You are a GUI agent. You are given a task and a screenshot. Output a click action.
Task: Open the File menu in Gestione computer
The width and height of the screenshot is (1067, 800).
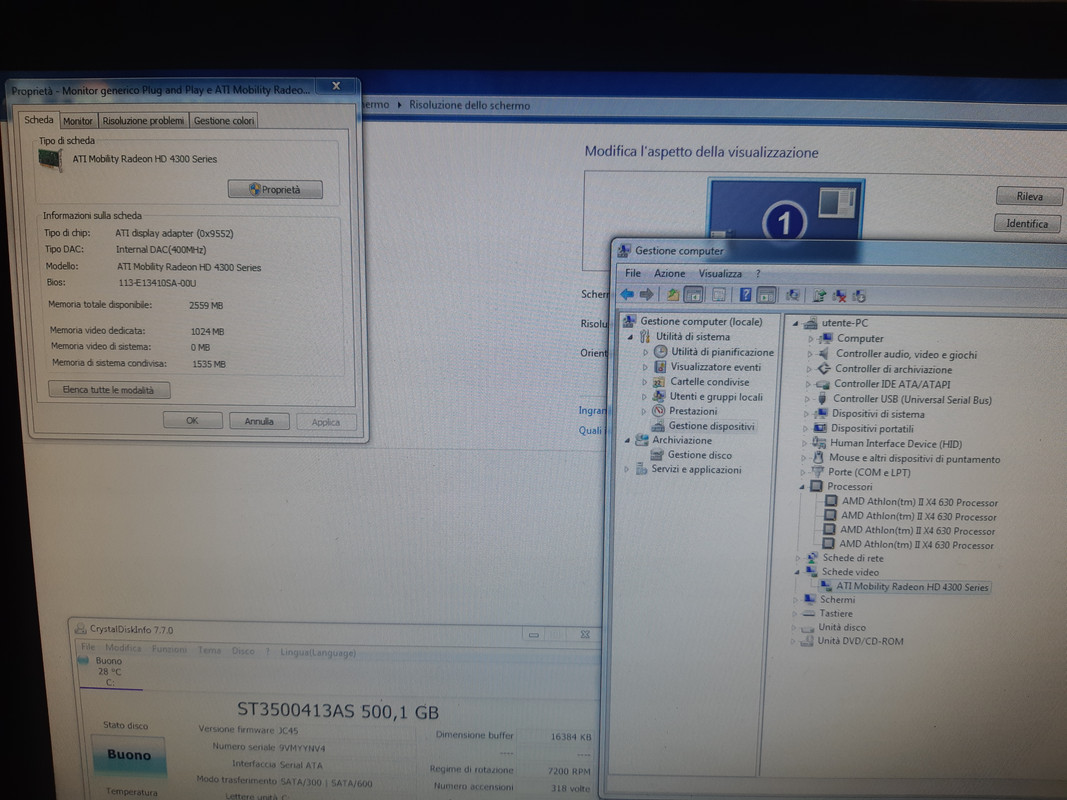633,273
